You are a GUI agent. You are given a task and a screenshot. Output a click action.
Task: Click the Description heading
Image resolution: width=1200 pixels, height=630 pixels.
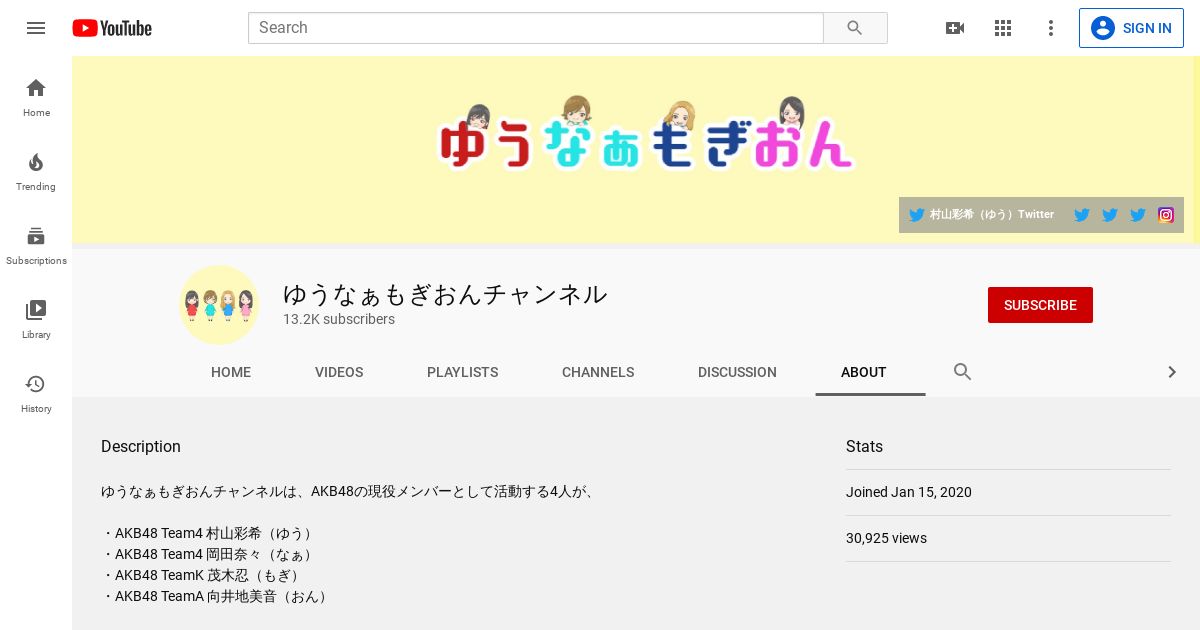pyautogui.click(x=141, y=446)
